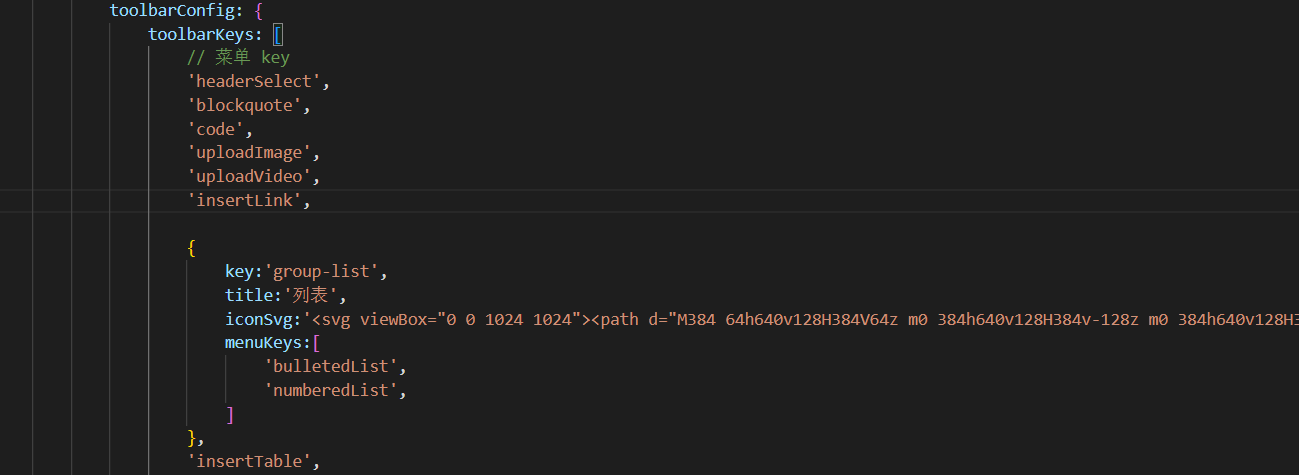The image size is (1299, 475).
Task: Click the title value '列表'
Action: tap(312, 295)
